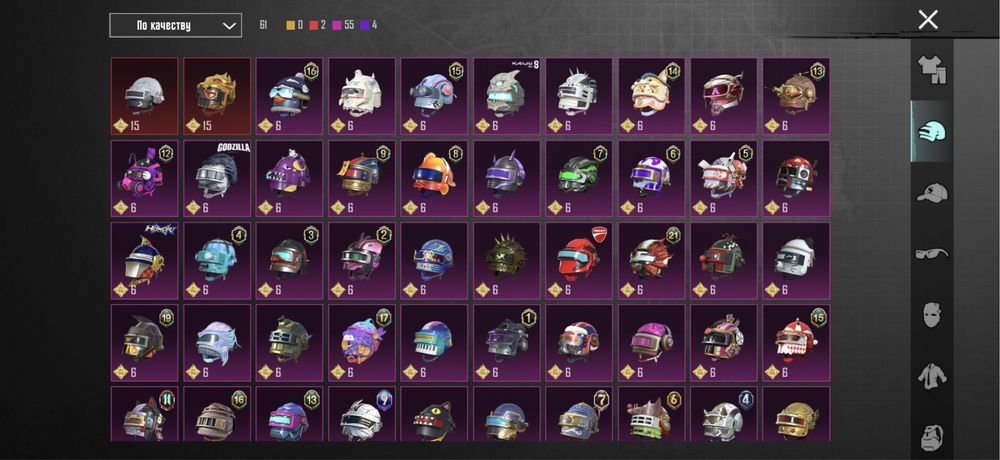Image resolution: width=1000 pixels, height=460 pixels.
Task: Select the piano keys helmet
Action: pos(434,343)
